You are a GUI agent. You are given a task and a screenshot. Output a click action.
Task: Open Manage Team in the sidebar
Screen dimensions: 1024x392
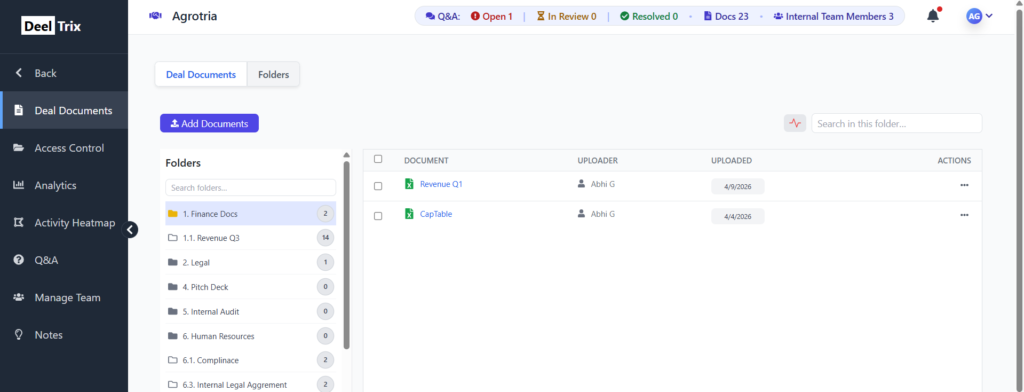pyautogui.click(x=64, y=297)
